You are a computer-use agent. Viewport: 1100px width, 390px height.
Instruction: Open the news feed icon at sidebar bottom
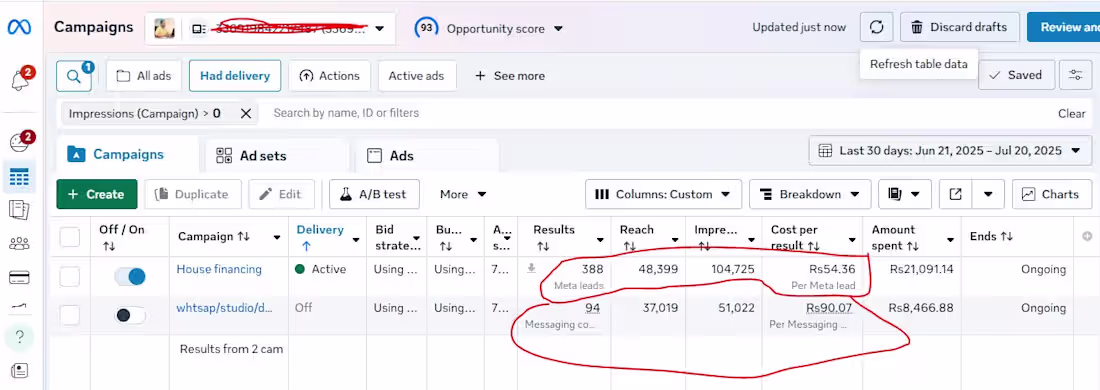19,370
